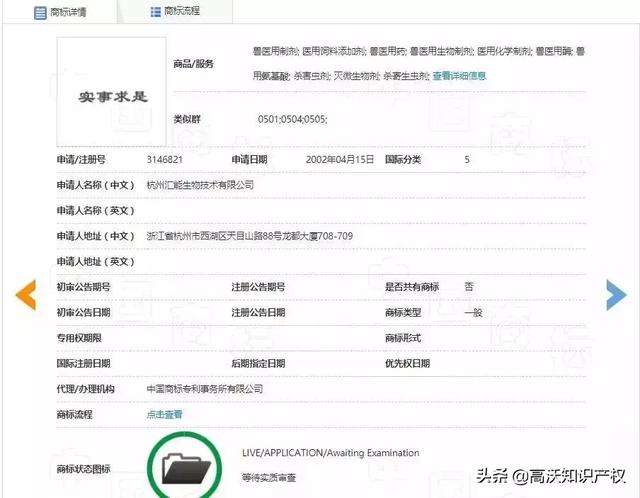Click the 优先权日期 label

[407, 363]
